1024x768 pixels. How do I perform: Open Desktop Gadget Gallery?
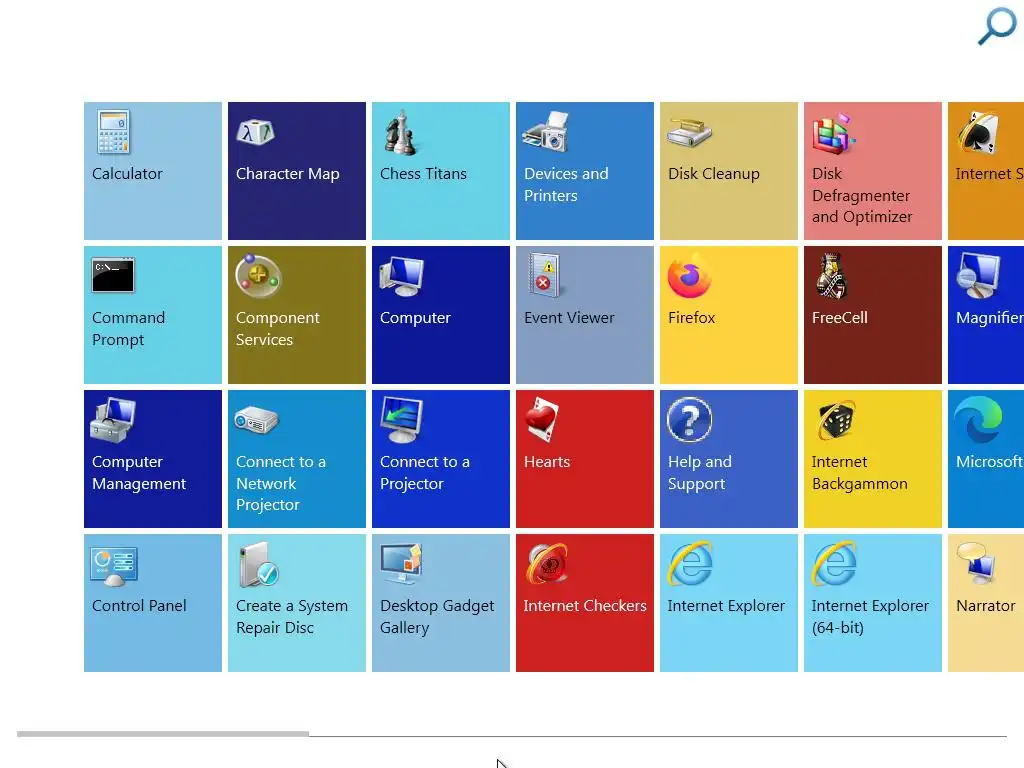[x=441, y=603]
